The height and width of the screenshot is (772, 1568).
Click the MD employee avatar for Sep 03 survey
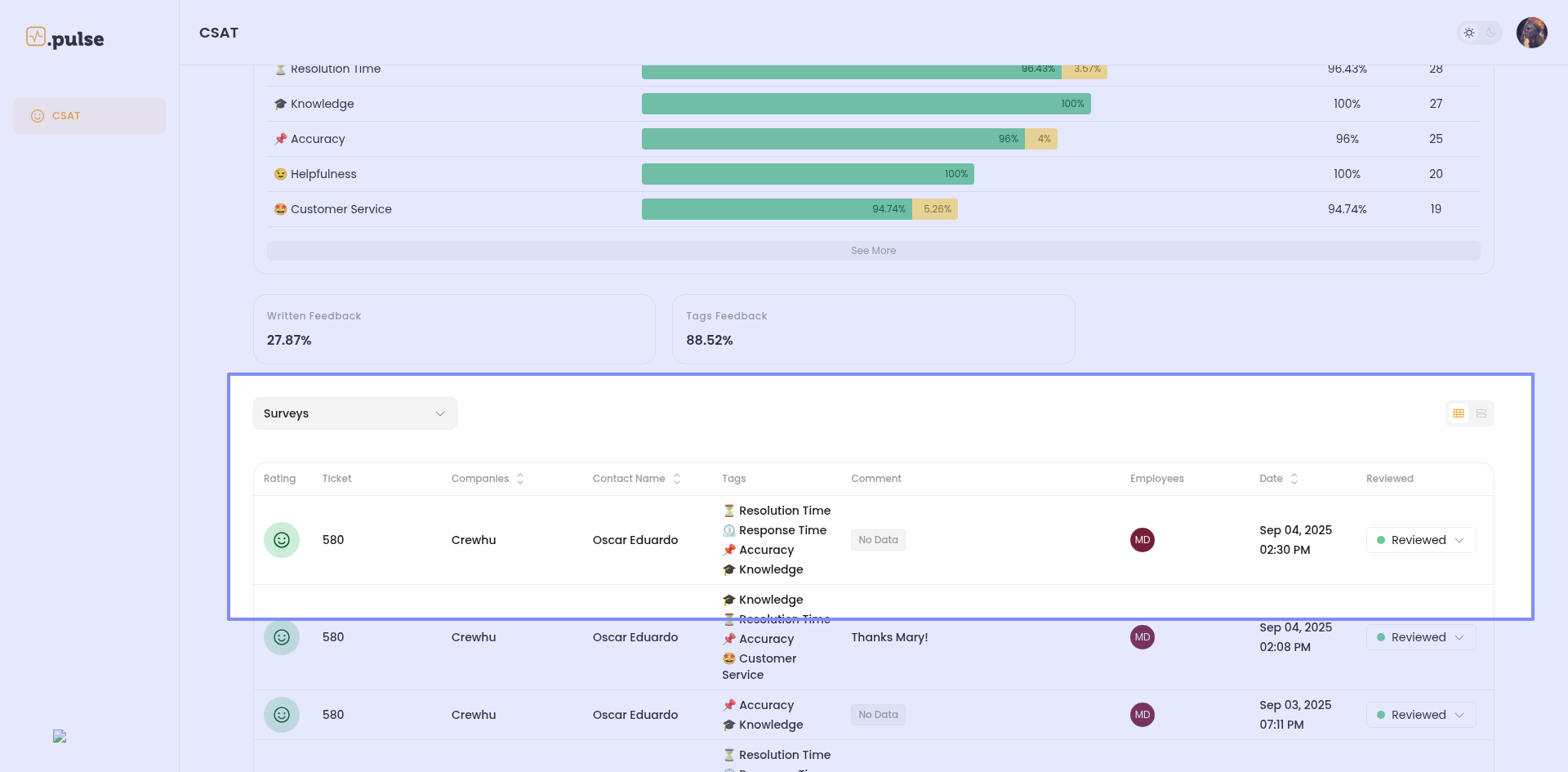coord(1143,715)
